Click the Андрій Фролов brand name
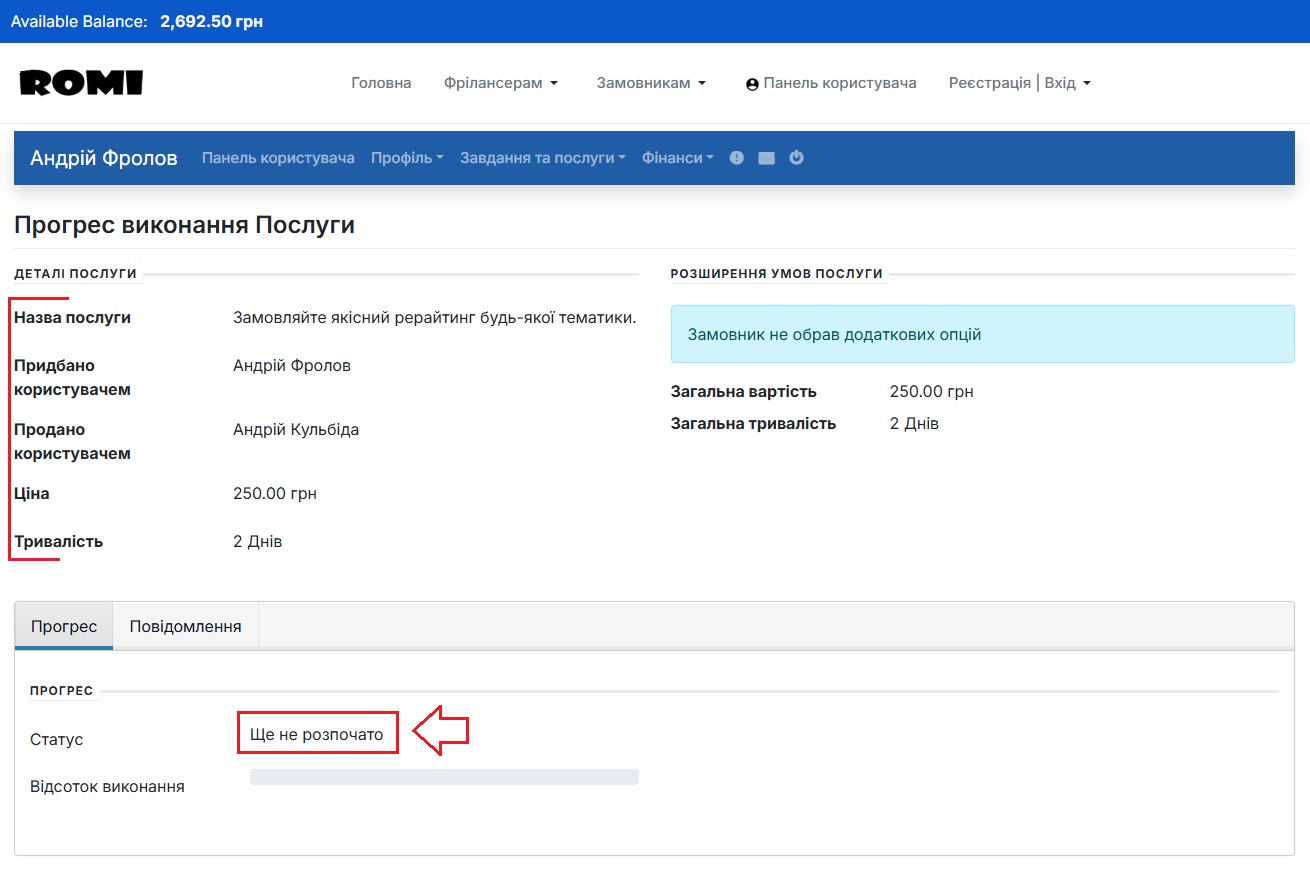Viewport: 1310px width, 869px height. (104, 158)
